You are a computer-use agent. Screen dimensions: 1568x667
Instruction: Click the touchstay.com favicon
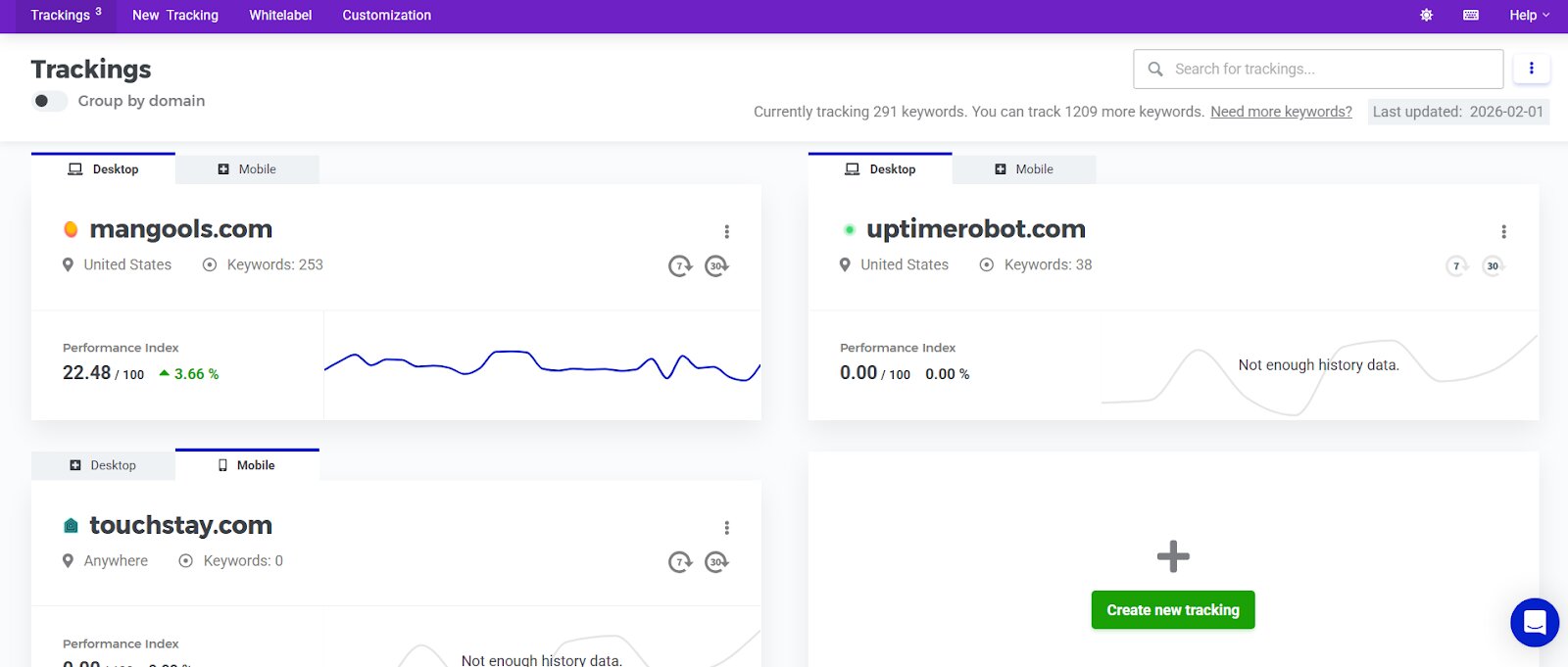71,526
